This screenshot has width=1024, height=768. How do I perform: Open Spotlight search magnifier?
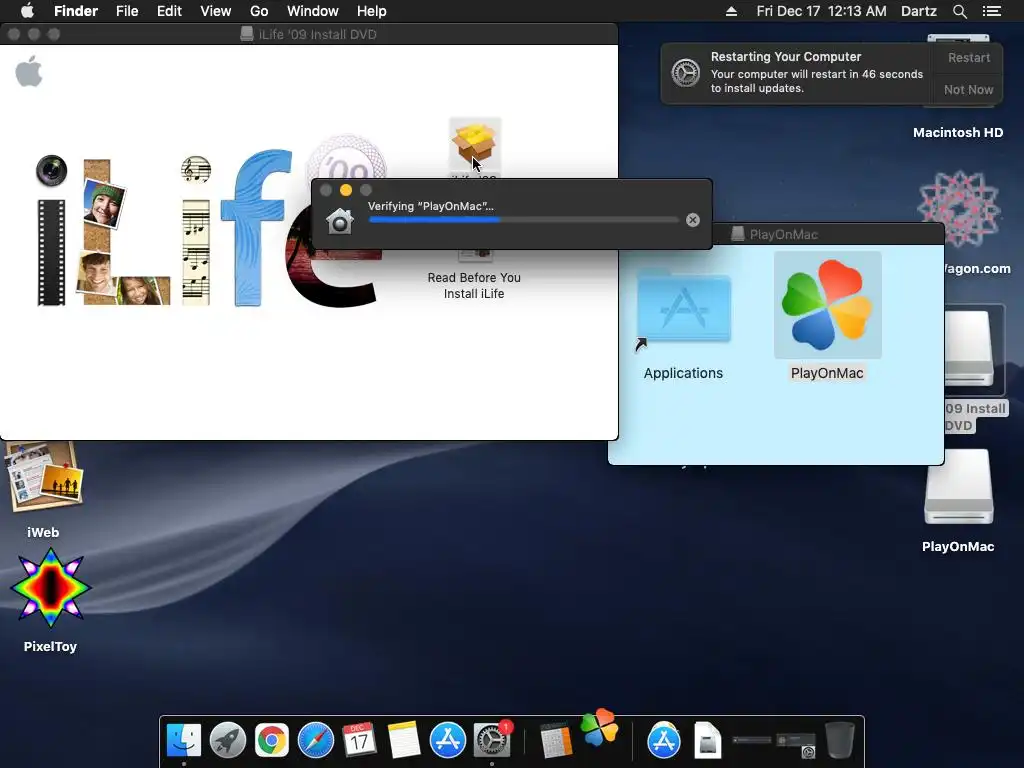point(959,11)
